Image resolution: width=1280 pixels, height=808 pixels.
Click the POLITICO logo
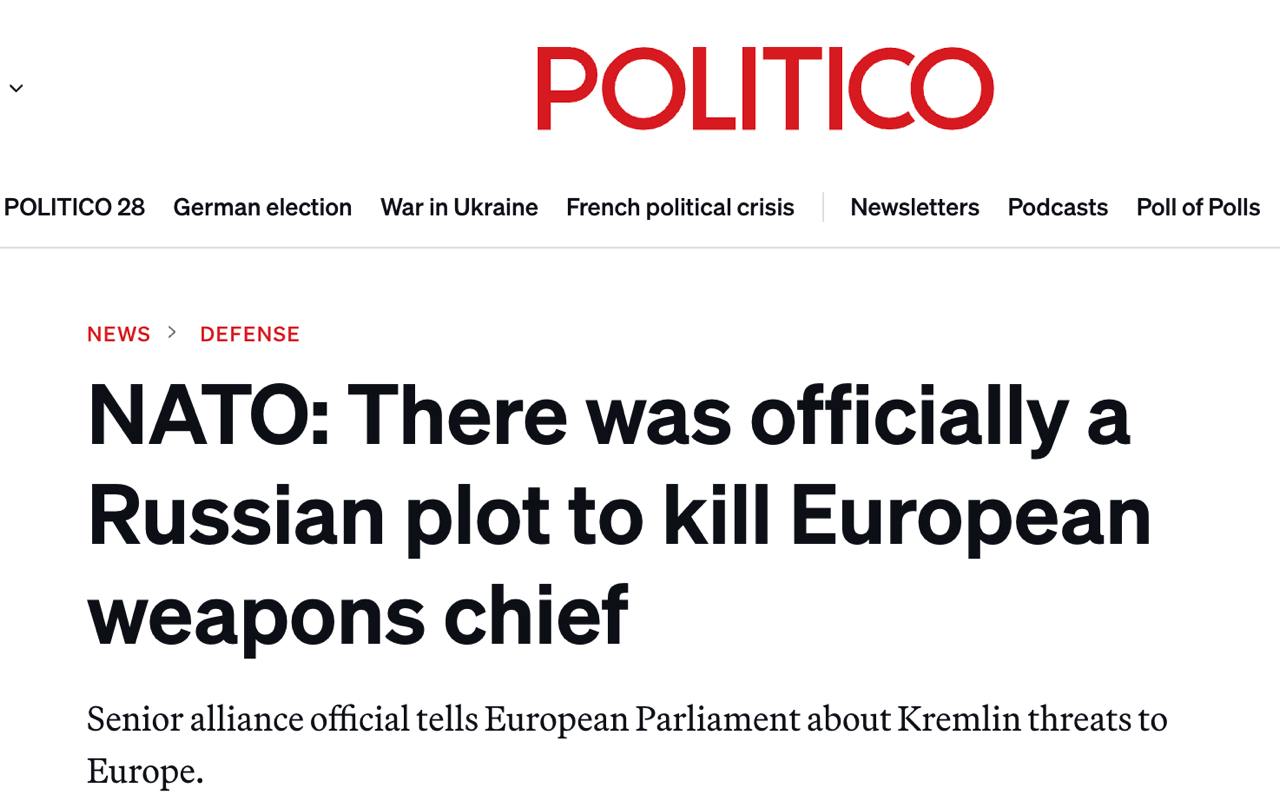tap(765, 88)
